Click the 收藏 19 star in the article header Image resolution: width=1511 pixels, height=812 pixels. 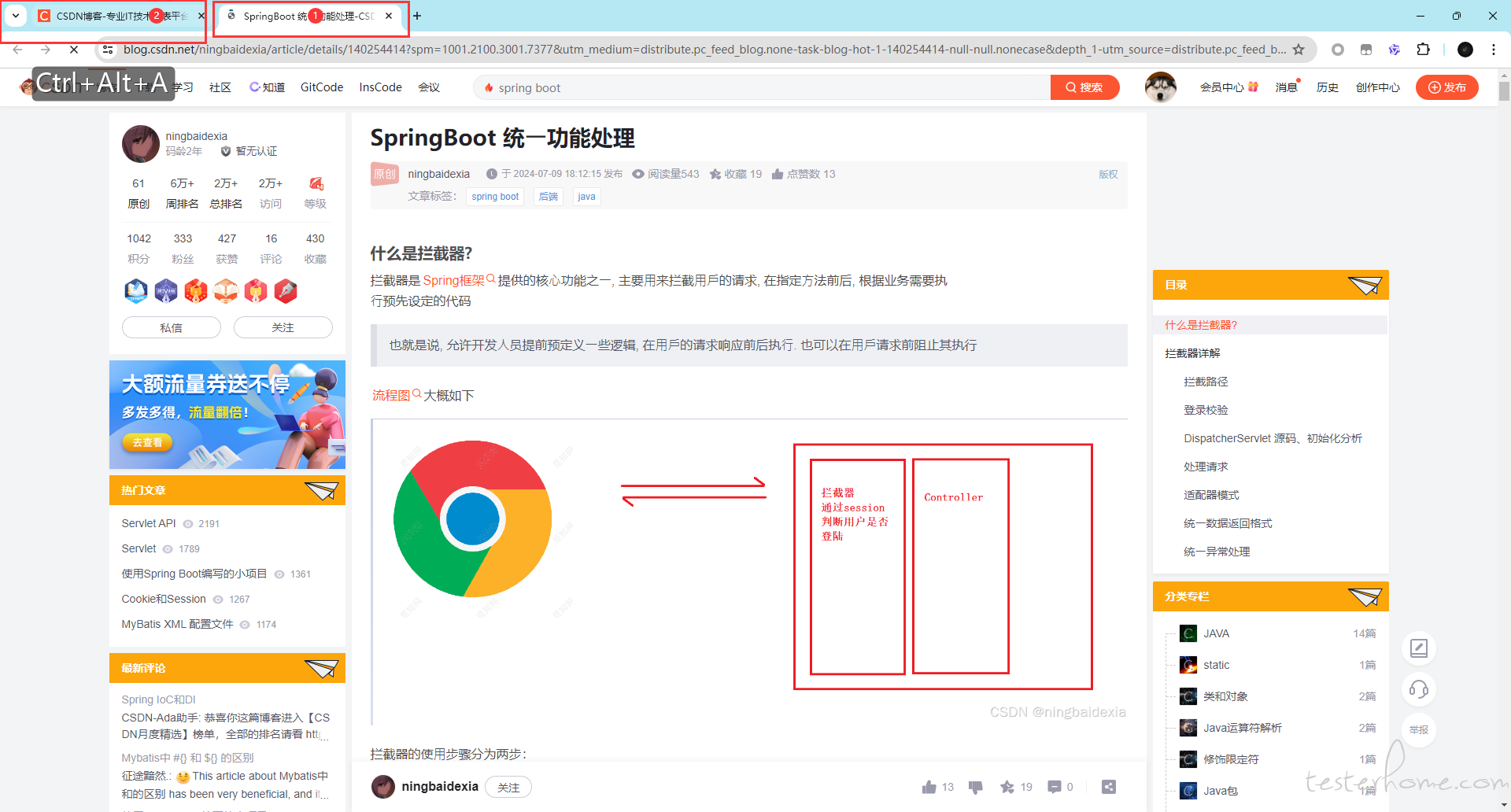pos(735,174)
